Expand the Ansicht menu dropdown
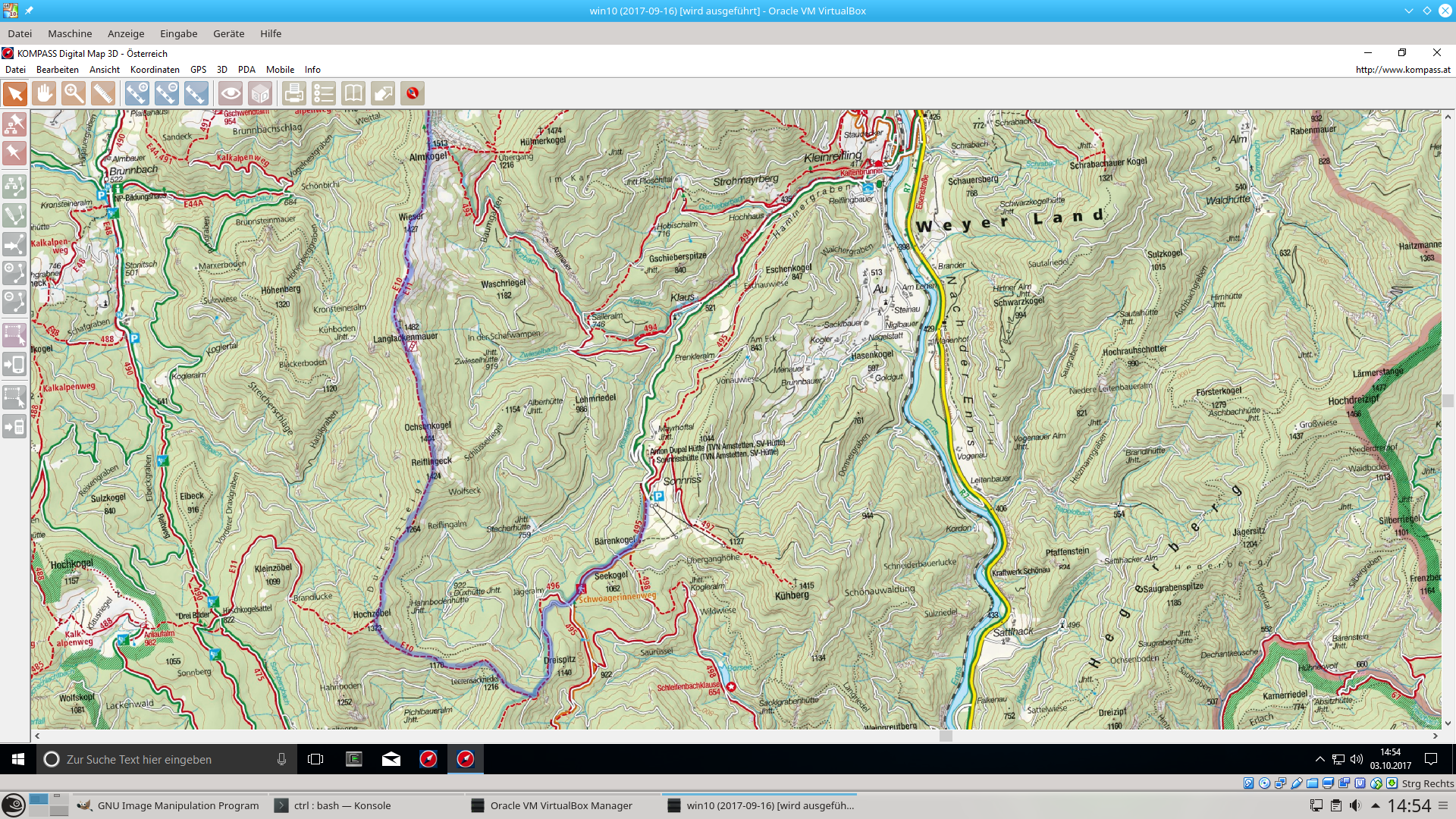 [105, 70]
